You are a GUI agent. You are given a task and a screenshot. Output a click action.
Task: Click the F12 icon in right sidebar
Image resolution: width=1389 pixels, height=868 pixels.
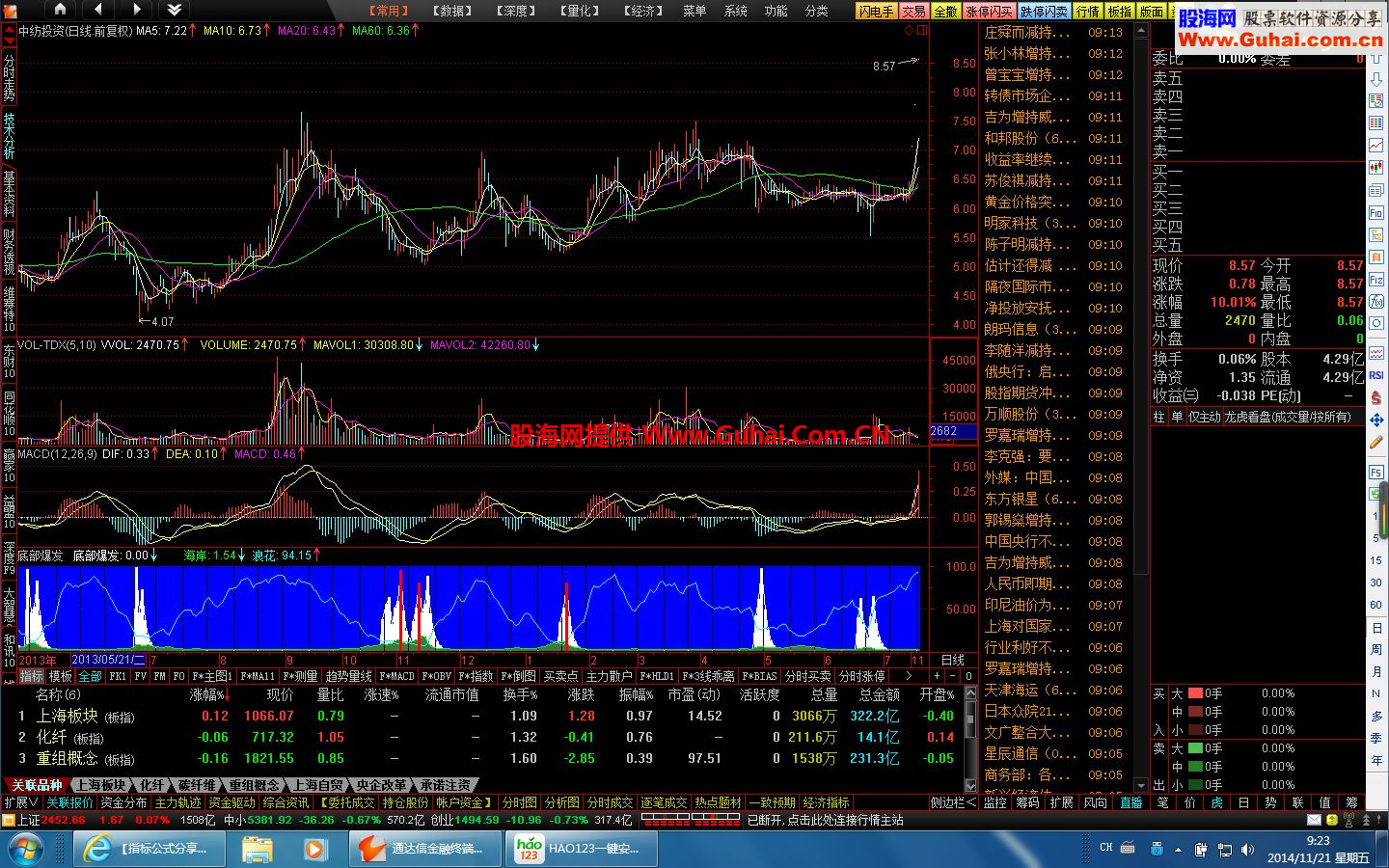tap(1376, 280)
